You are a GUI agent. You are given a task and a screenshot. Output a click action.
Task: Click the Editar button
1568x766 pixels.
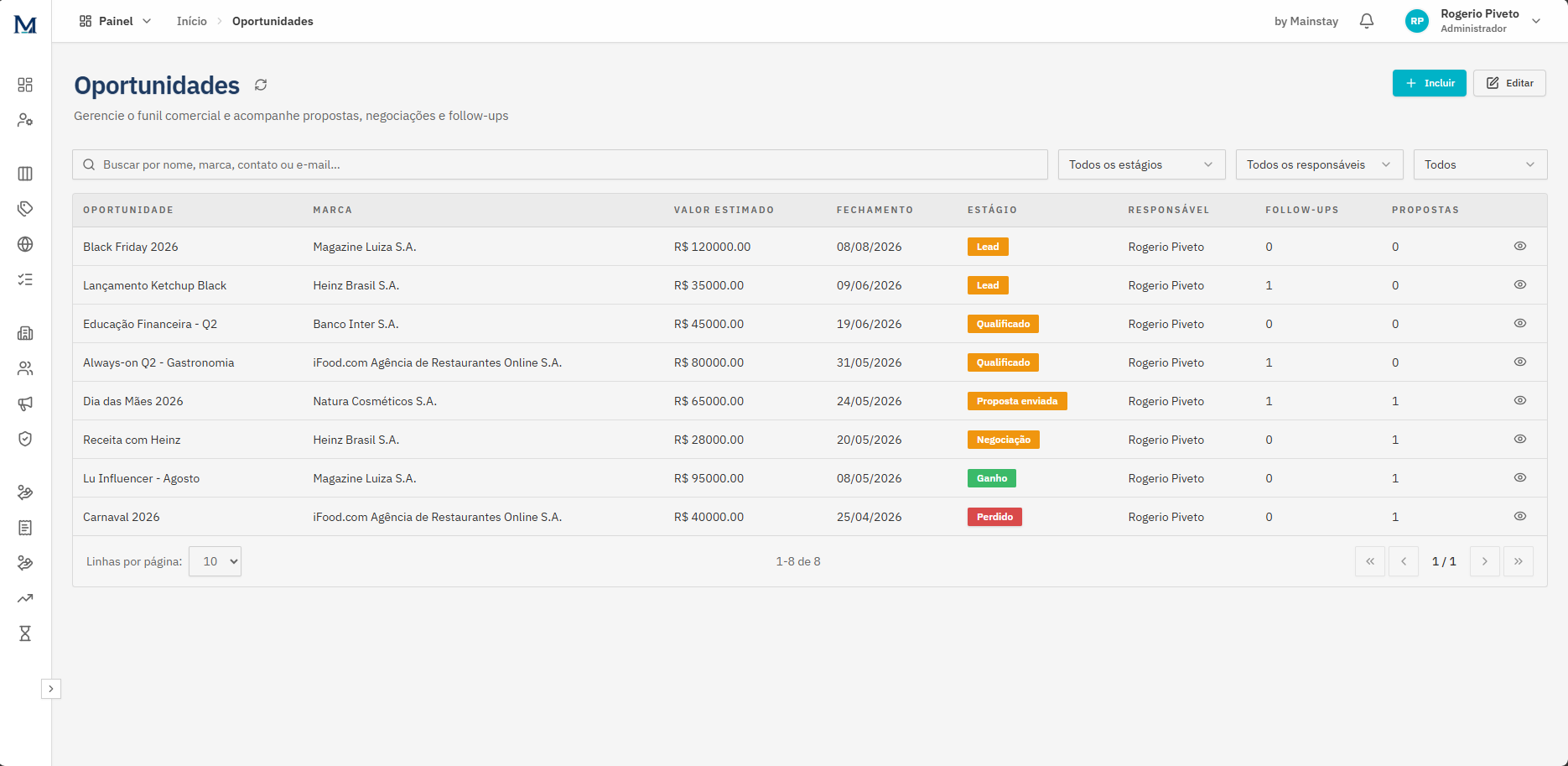1509,83
